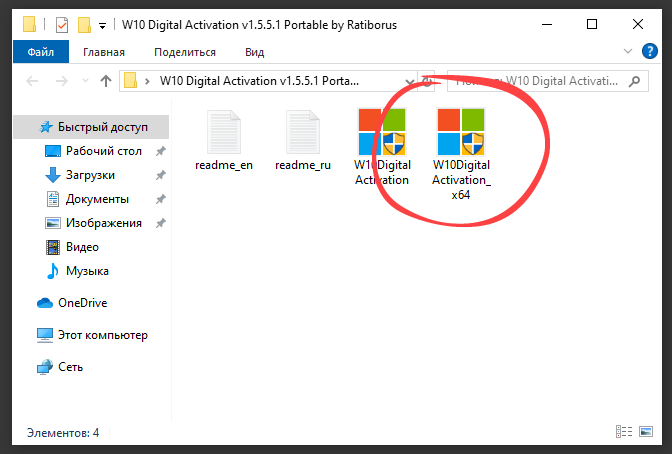Select Этот компьютер in the navigation pane
Viewport: 672px width, 454px height.
click(x=101, y=335)
